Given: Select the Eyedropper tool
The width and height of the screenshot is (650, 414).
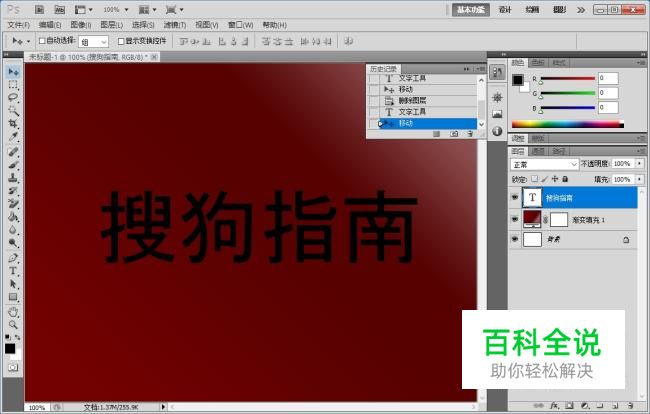Looking at the screenshot, I should pyautogui.click(x=13, y=137).
